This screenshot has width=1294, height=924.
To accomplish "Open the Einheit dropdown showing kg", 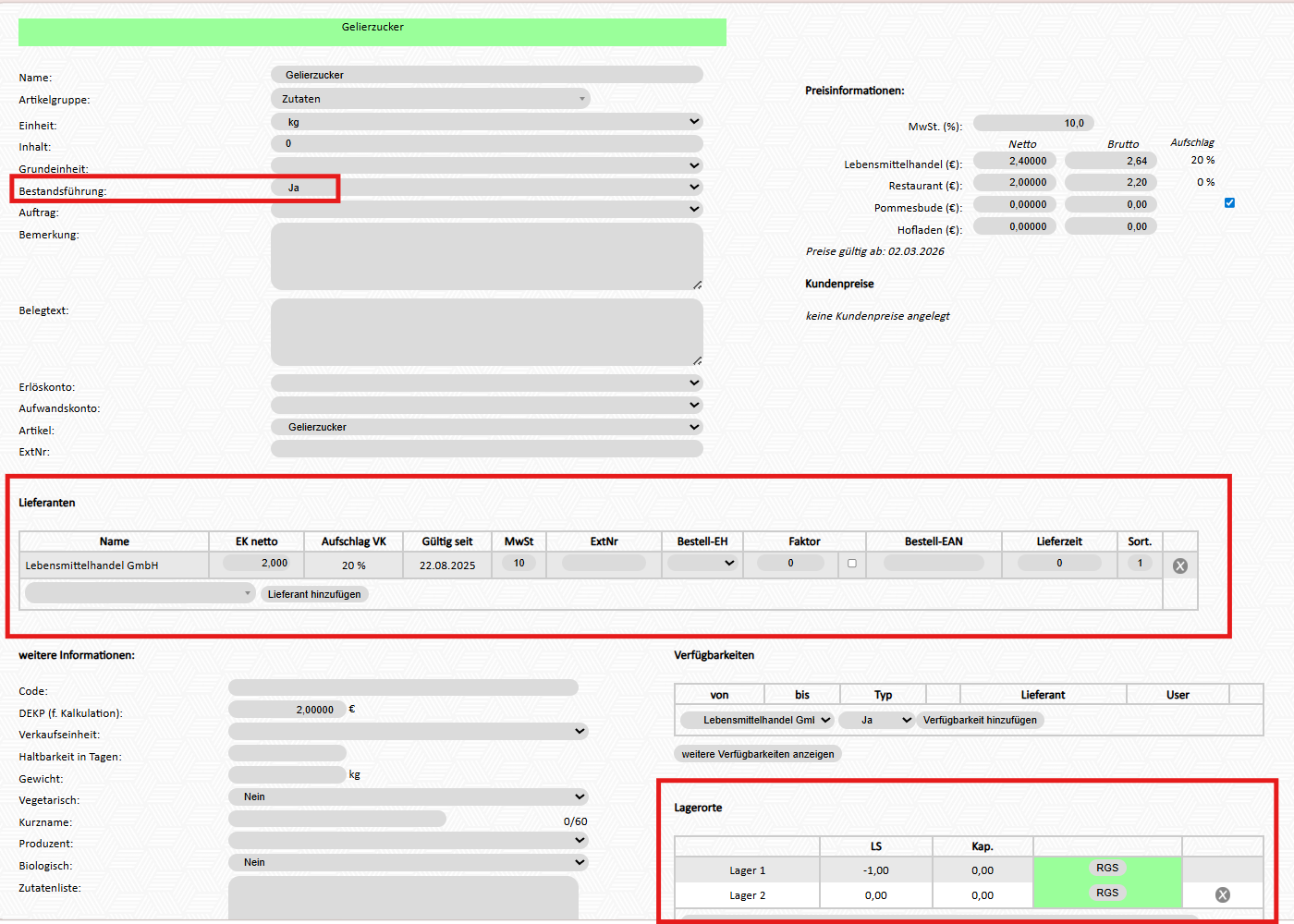I will click(486, 122).
